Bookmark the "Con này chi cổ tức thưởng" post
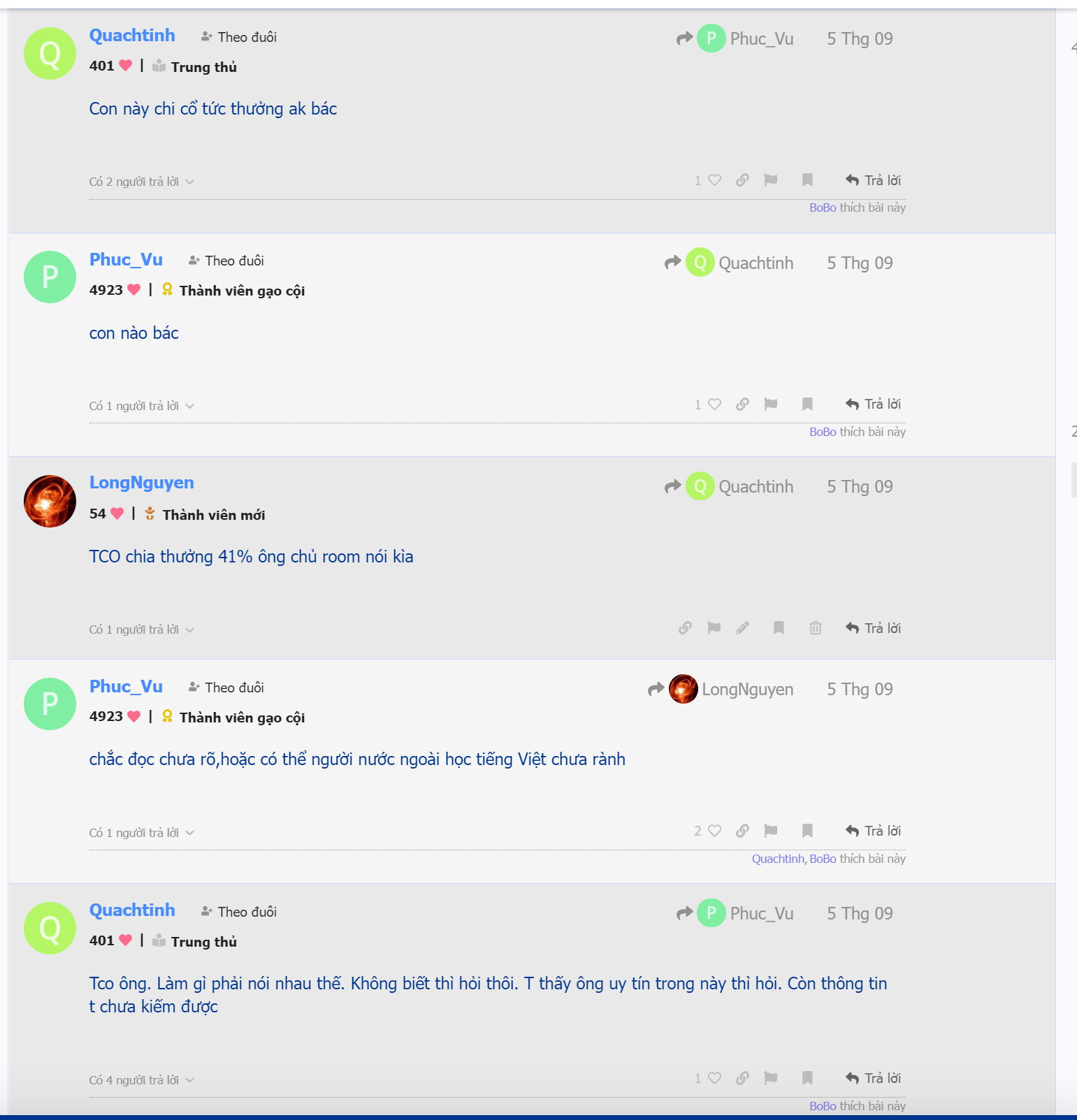Viewport: 1077px width, 1120px height. (807, 180)
